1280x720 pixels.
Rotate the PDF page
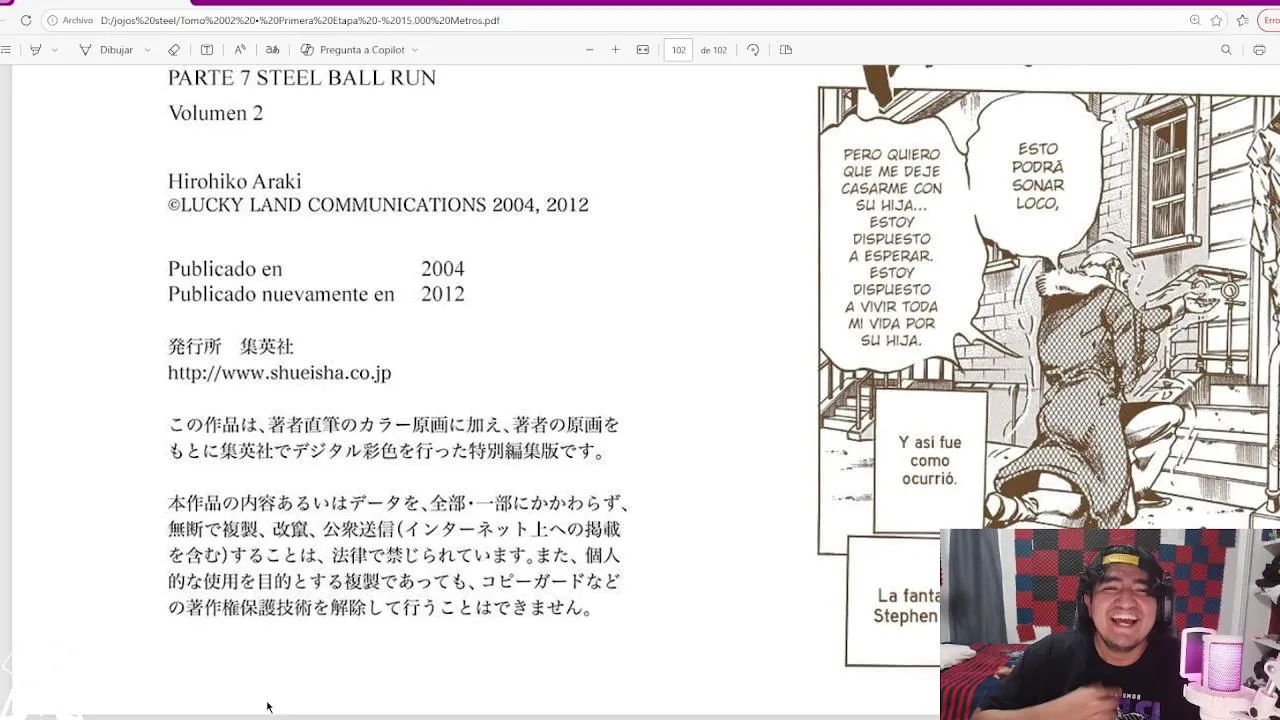[x=753, y=50]
